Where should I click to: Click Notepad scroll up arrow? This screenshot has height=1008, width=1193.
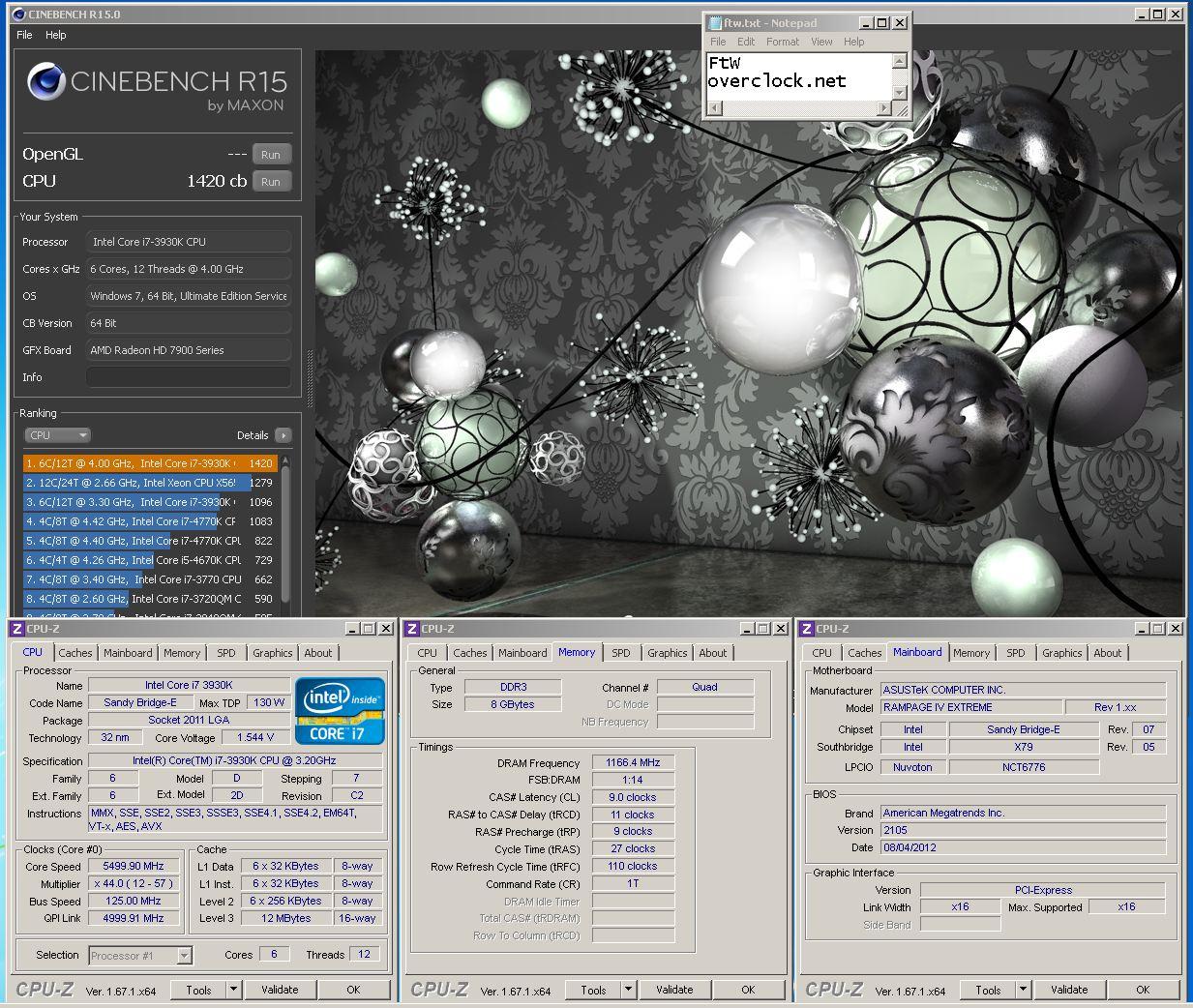coord(899,61)
